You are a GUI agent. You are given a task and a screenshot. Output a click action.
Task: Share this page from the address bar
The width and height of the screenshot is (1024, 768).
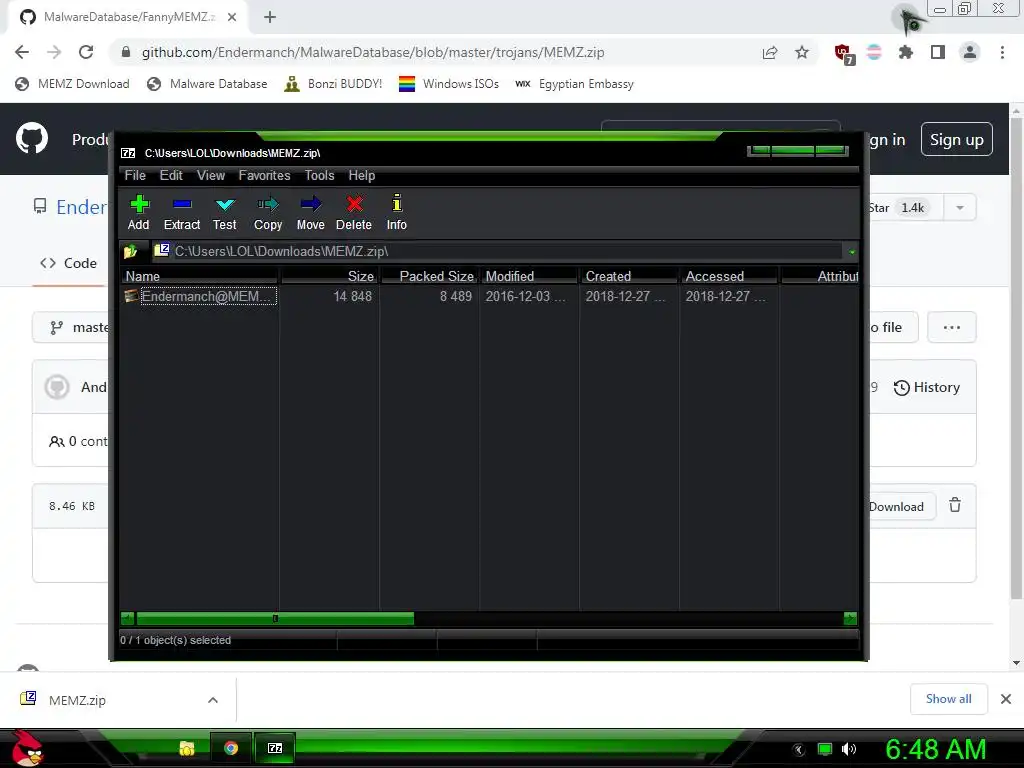coord(770,52)
